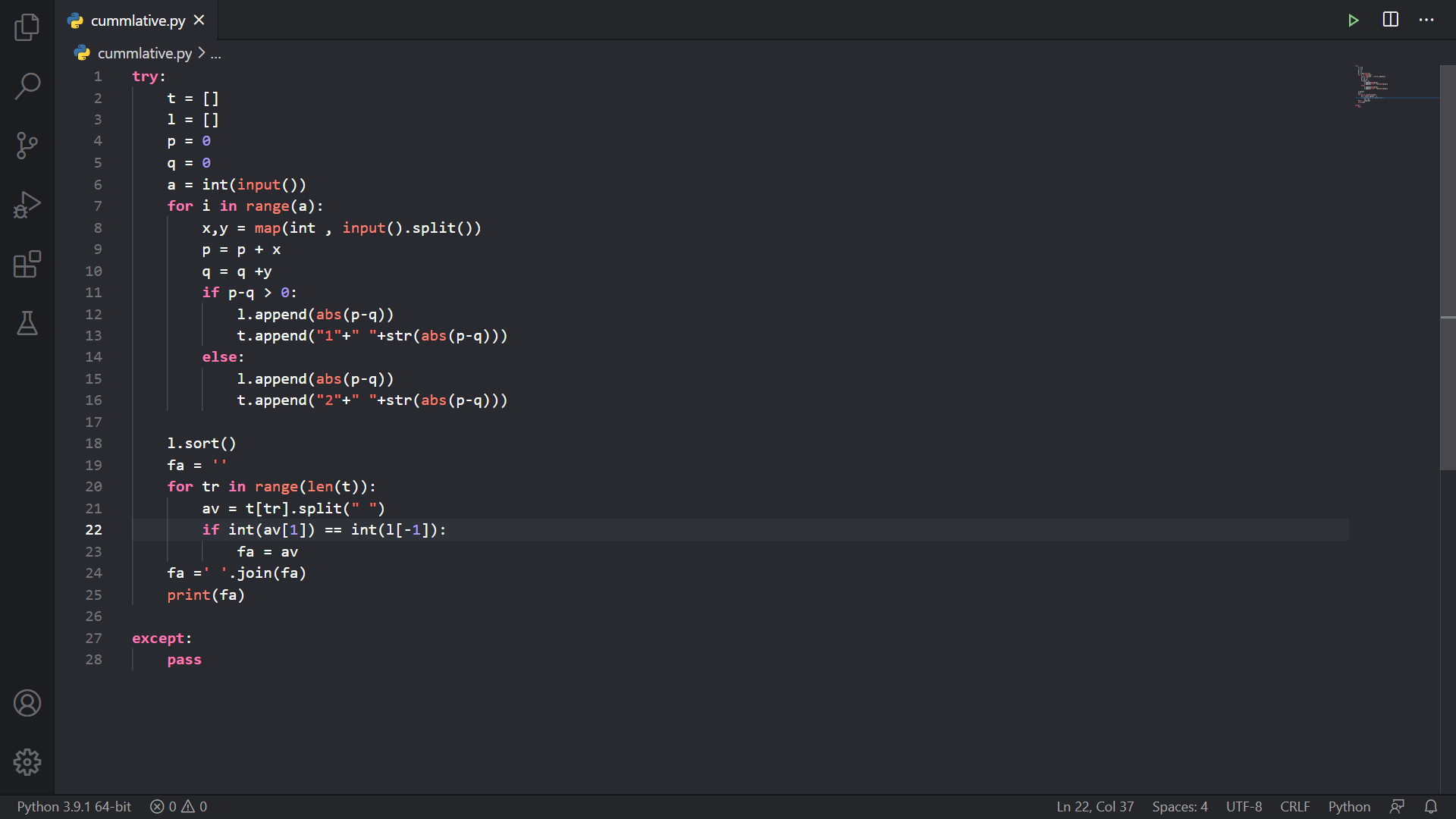
Task: Open the errors and warnings problems indicator
Action: [178, 806]
